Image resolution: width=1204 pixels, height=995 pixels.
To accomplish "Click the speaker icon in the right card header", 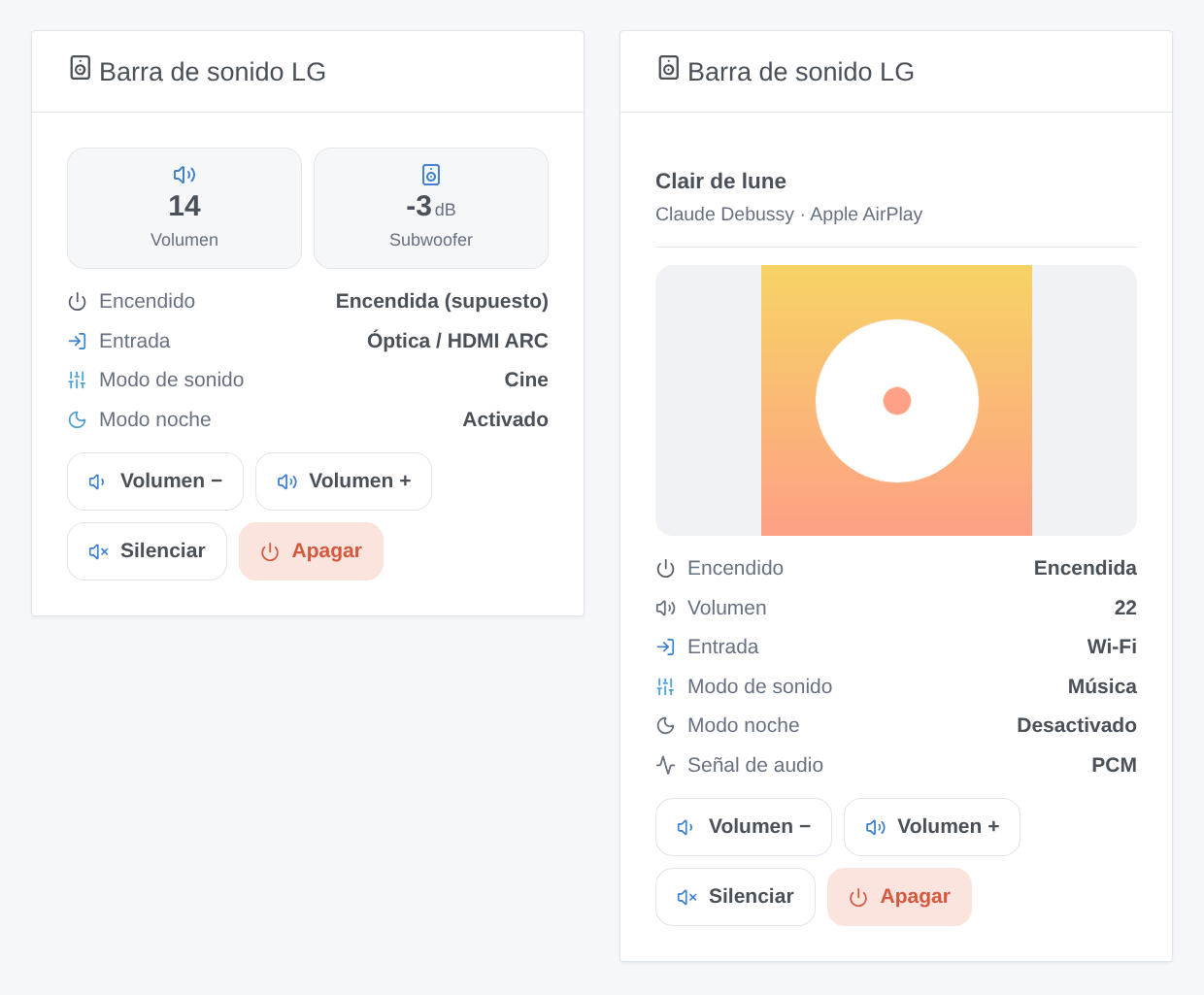I will 669,68.
